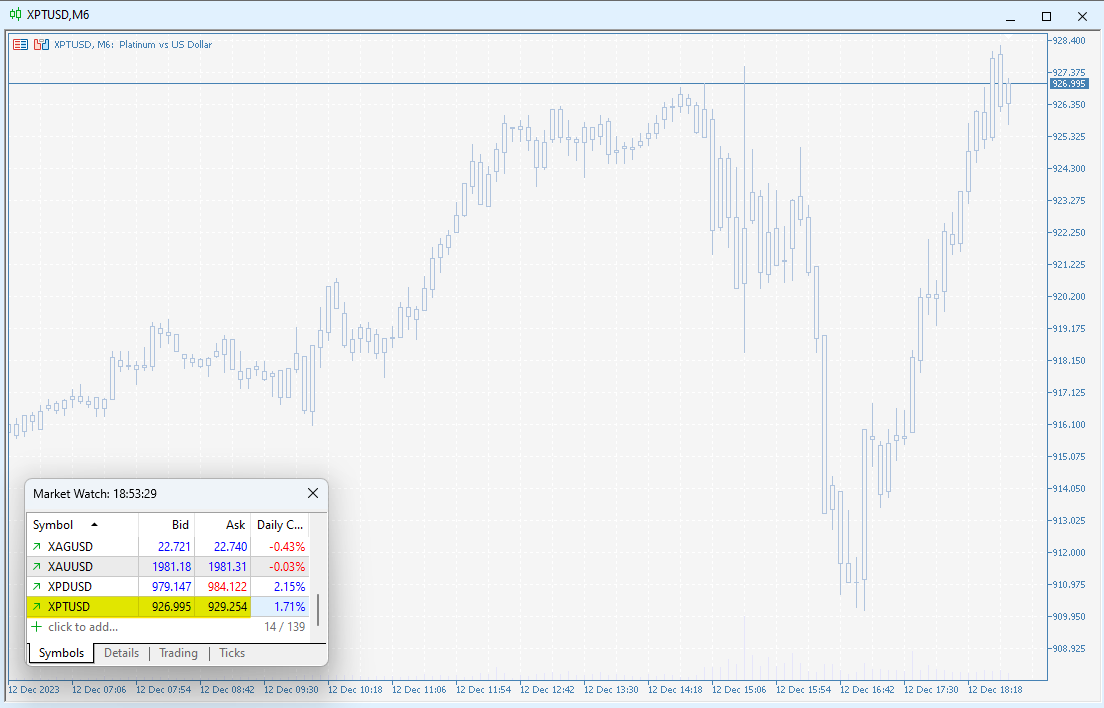Select the XAUUSD symbol row
1104x708 pixels.
click(168, 567)
